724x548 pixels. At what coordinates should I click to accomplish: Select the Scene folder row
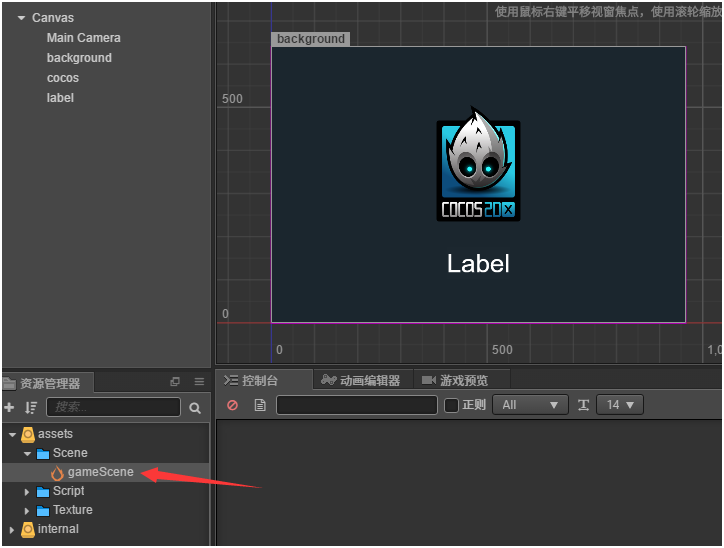pos(106,453)
